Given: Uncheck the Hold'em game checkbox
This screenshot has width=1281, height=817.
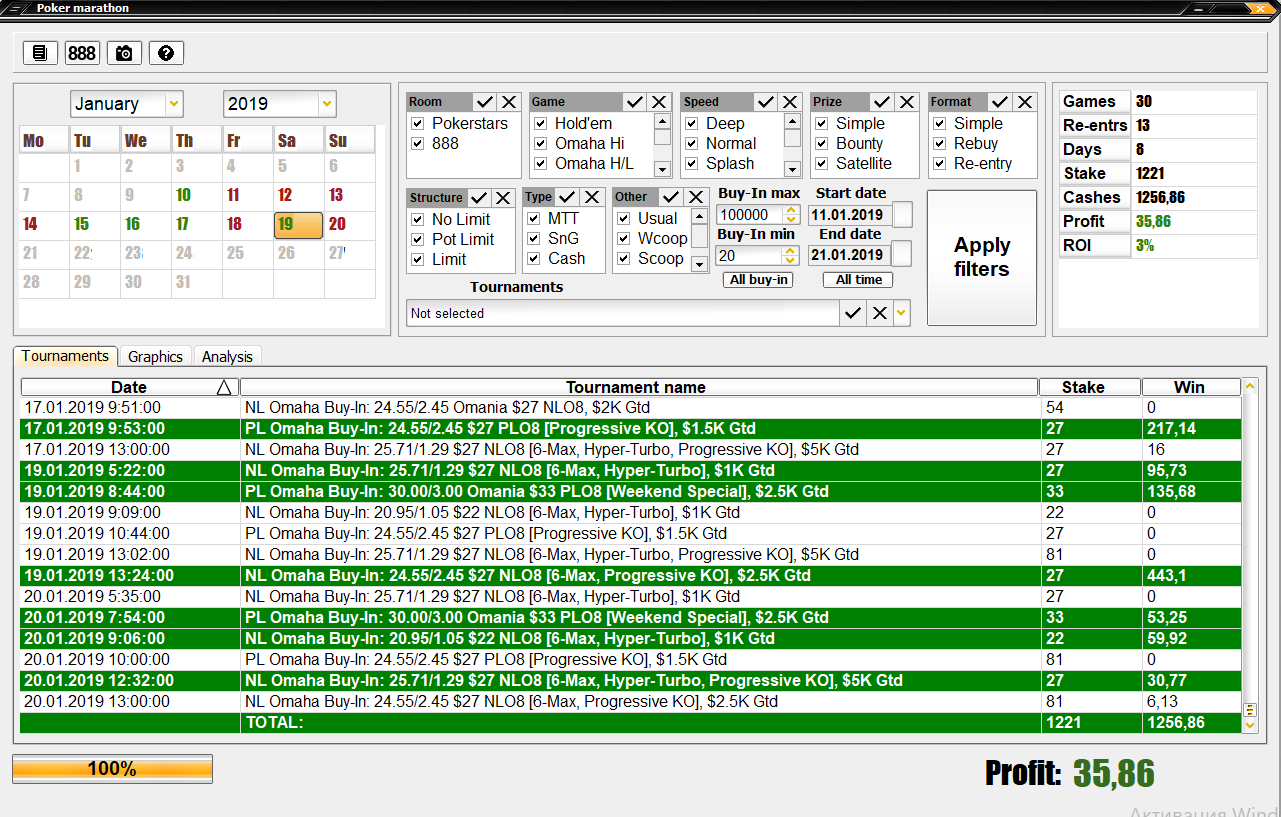Looking at the screenshot, I should [x=541, y=124].
